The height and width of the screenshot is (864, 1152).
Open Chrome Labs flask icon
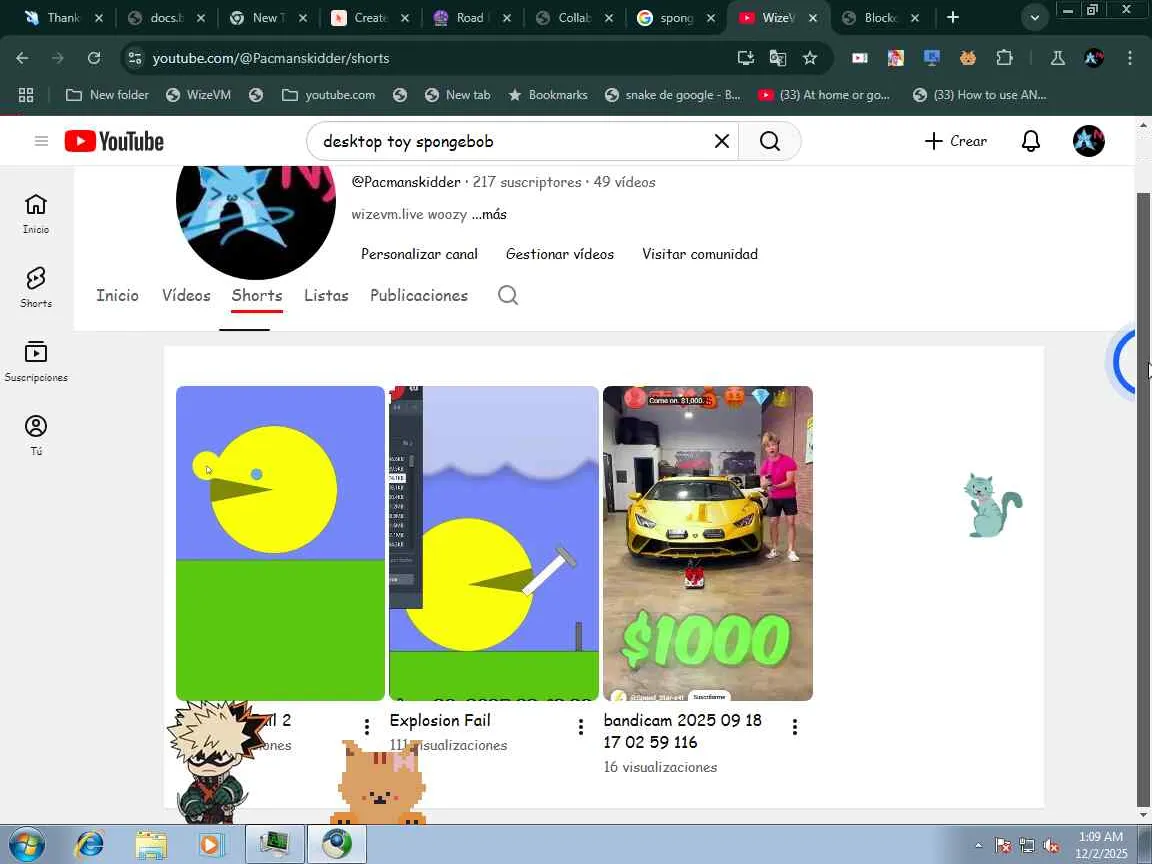point(1057,58)
